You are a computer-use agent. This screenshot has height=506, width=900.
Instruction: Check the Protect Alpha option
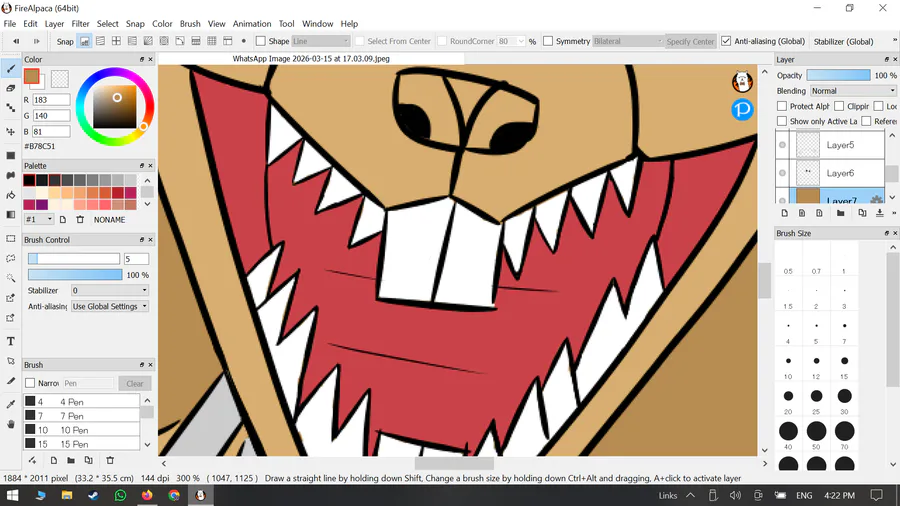(x=782, y=106)
